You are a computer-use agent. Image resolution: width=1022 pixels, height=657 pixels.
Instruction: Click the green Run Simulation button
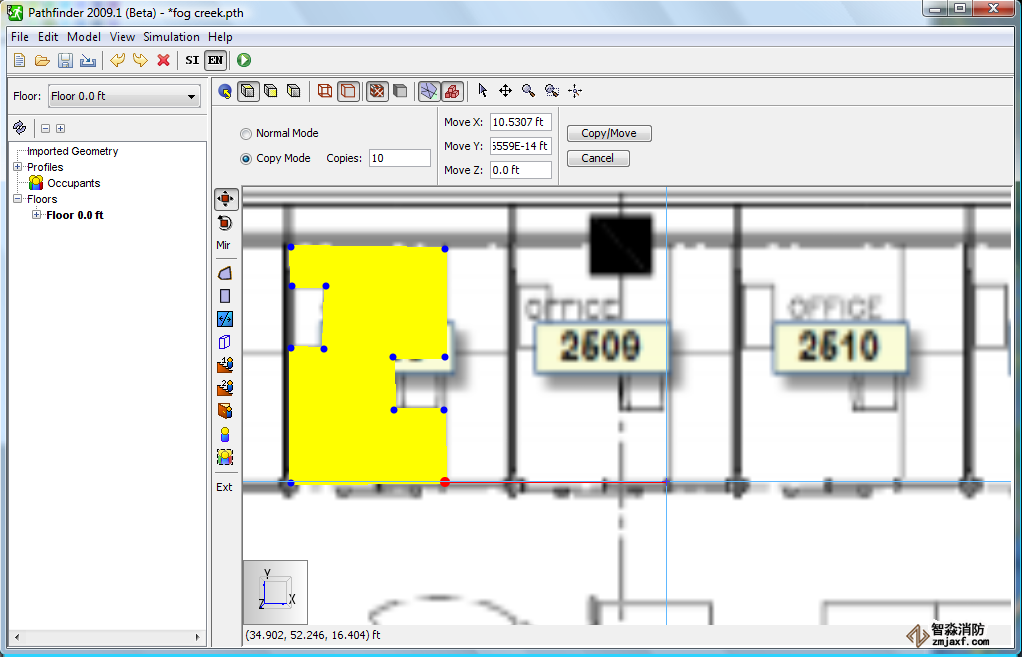[x=244, y=61]
